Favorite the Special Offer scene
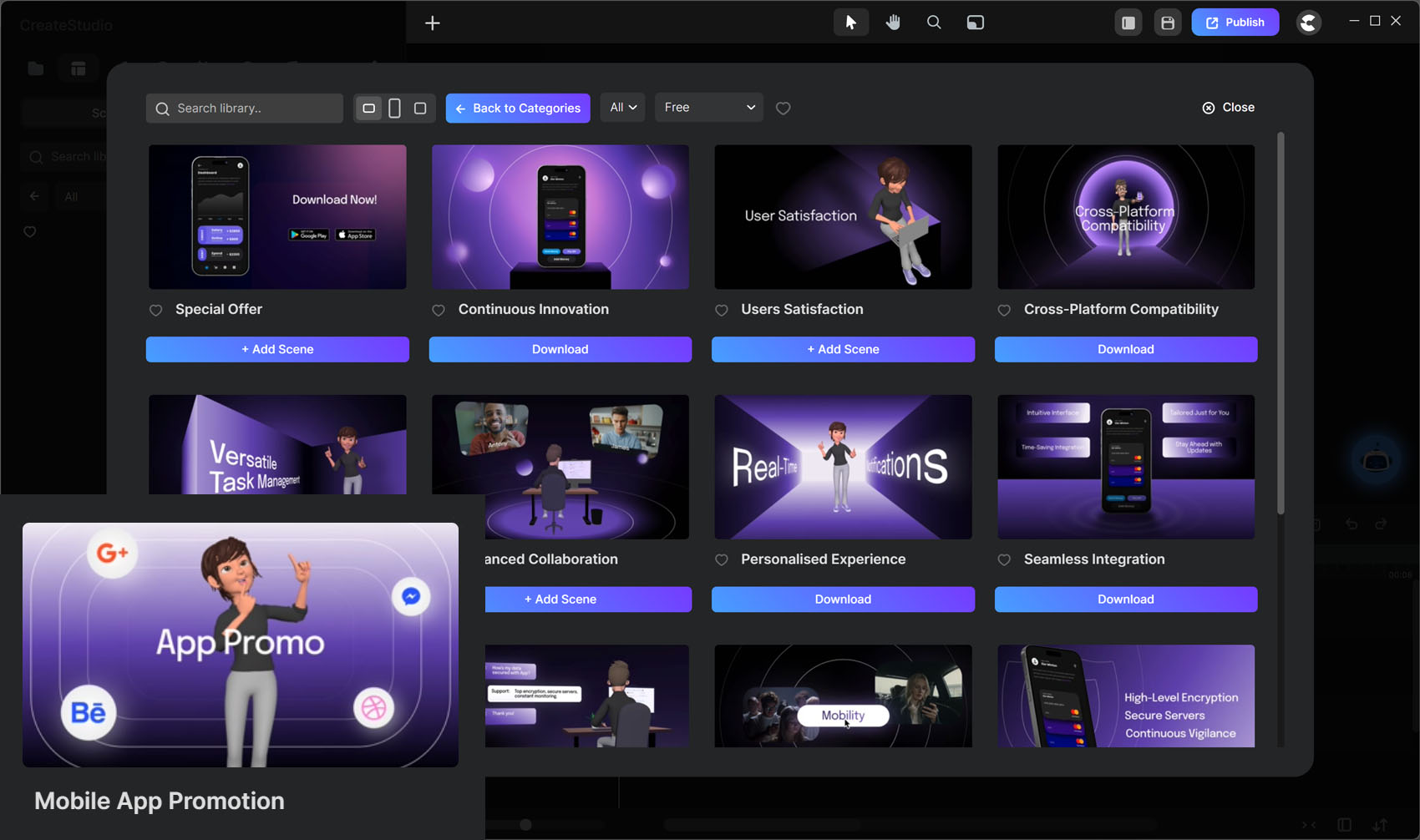Viewport: 1420px width, 840px height. point(155,311)
